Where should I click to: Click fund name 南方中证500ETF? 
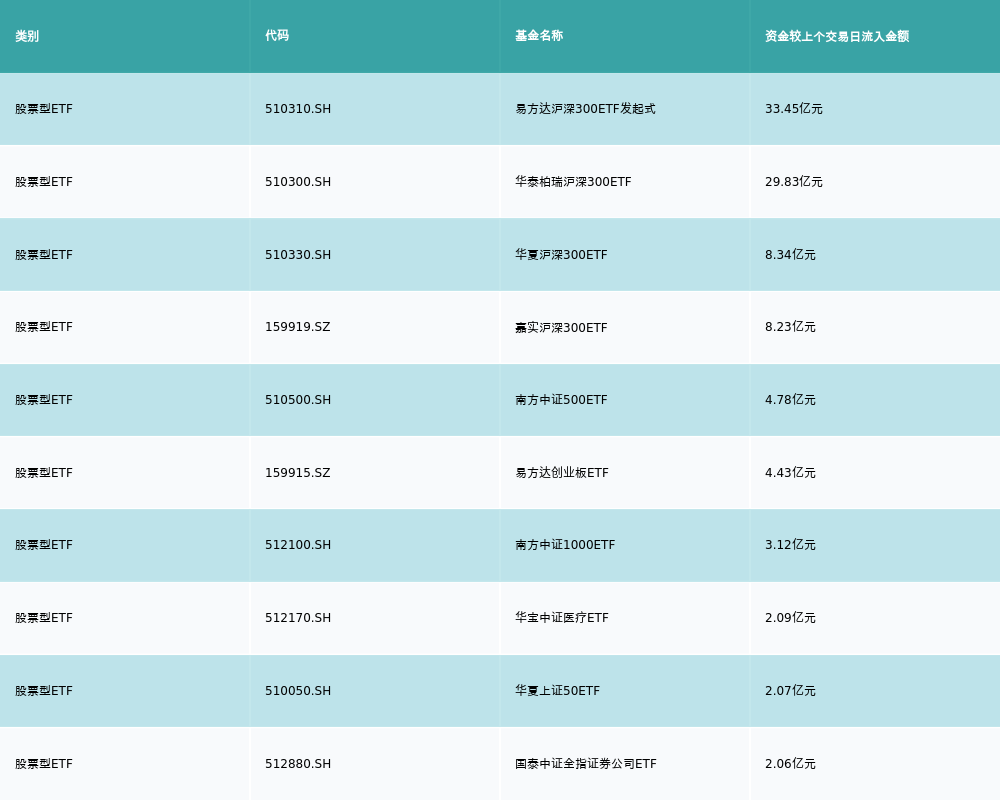[x=561, y=400]
